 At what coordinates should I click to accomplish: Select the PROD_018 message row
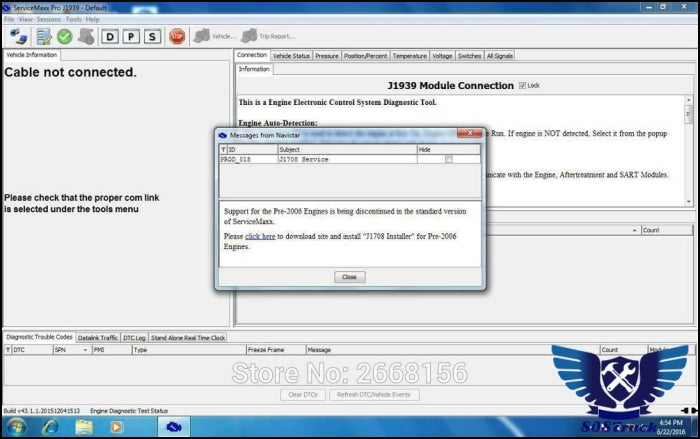[300, 159]
